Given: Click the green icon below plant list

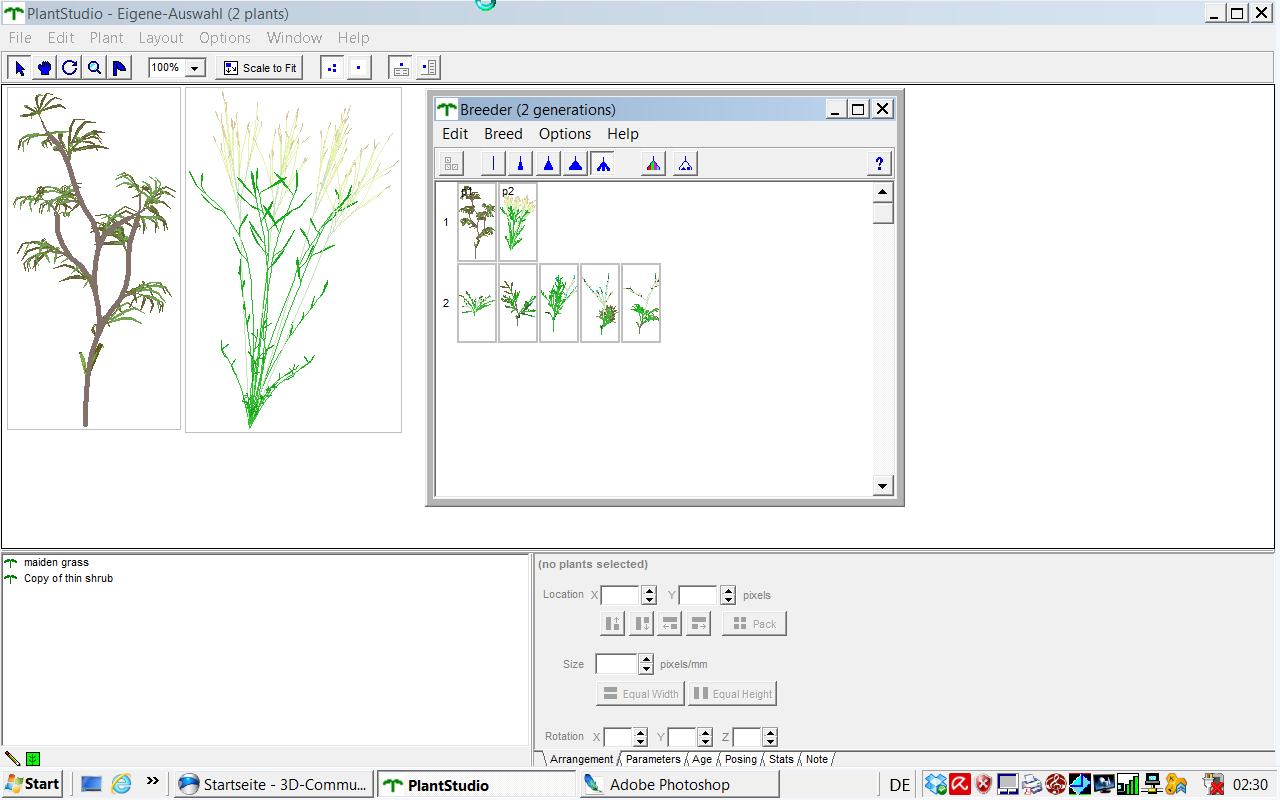Looking at the screenshot, I should [33, 759].
